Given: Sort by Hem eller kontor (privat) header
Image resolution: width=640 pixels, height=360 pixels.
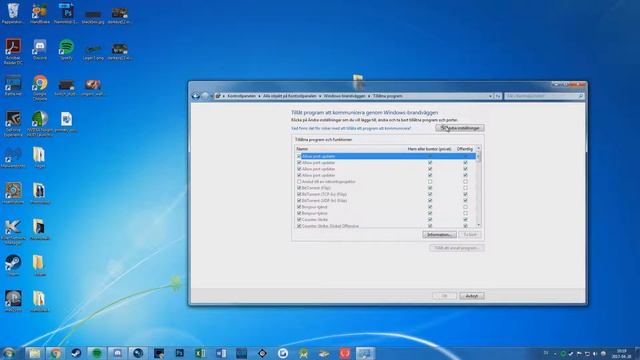Looking at the screenshot, I should pos(429,149).
